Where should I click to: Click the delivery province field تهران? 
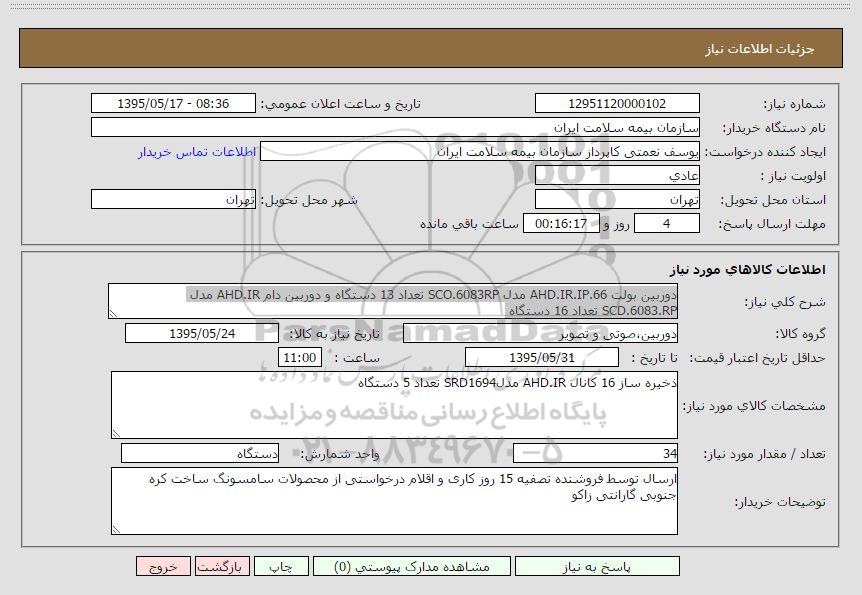617,200
